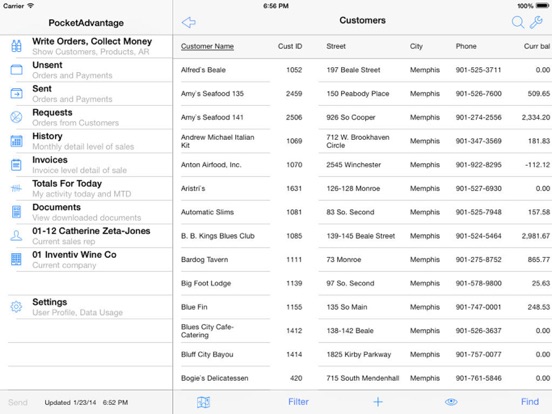Click street 150 Peabody Place
The width and height of the screenshot is (552, 414).
(358, 93)
